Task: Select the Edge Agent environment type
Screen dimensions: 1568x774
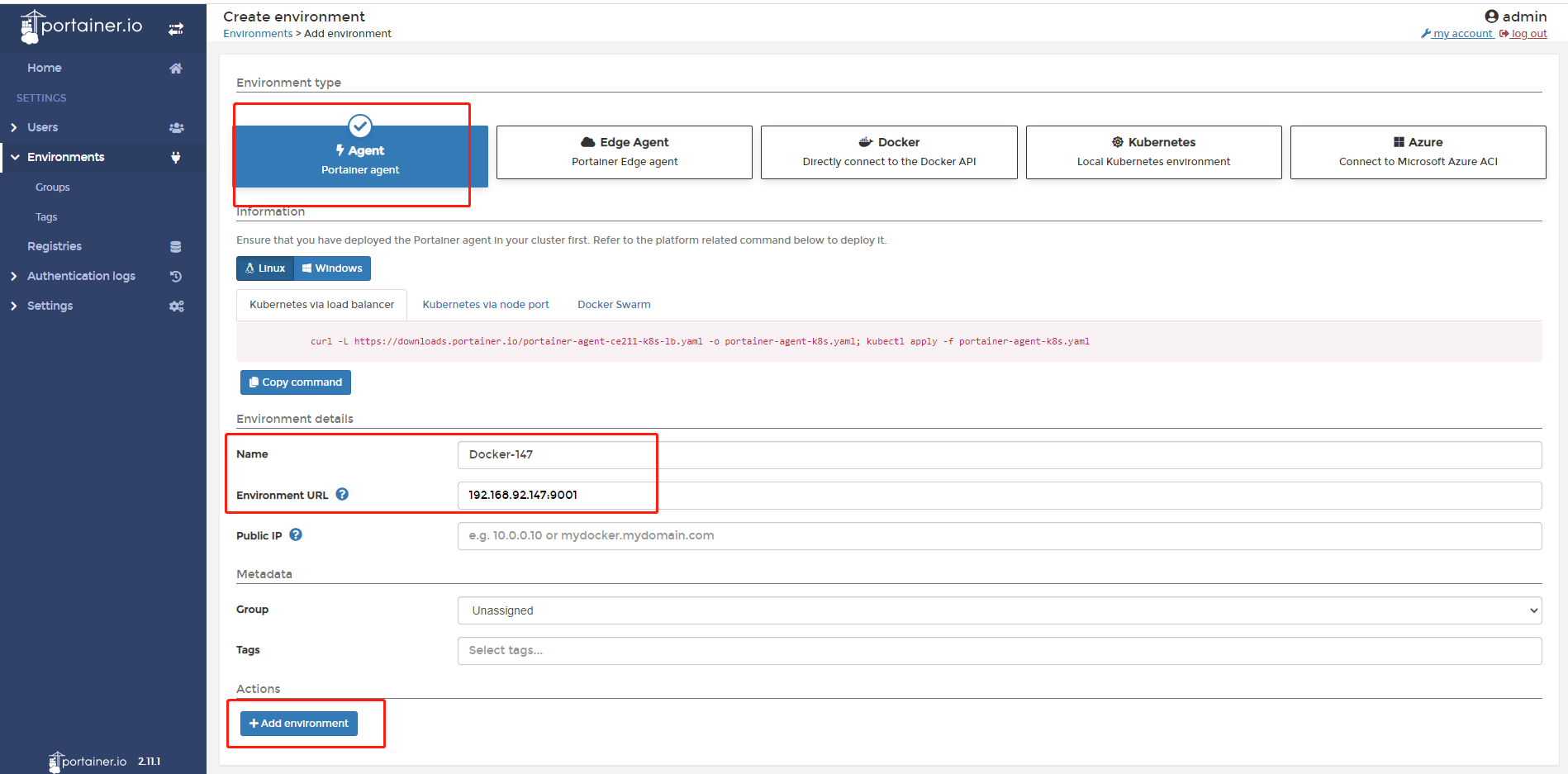Action: point(625,152)
